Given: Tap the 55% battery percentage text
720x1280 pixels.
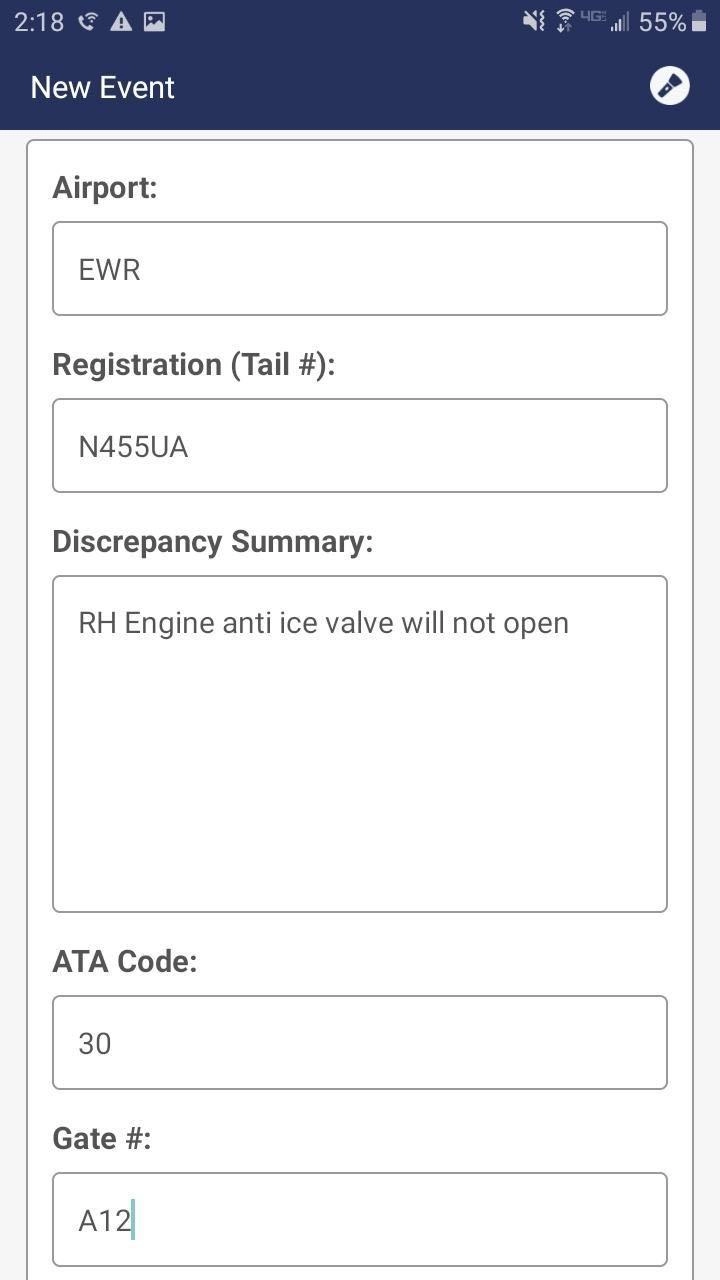Looking at the screenshot, I should [x=662, y=21].
